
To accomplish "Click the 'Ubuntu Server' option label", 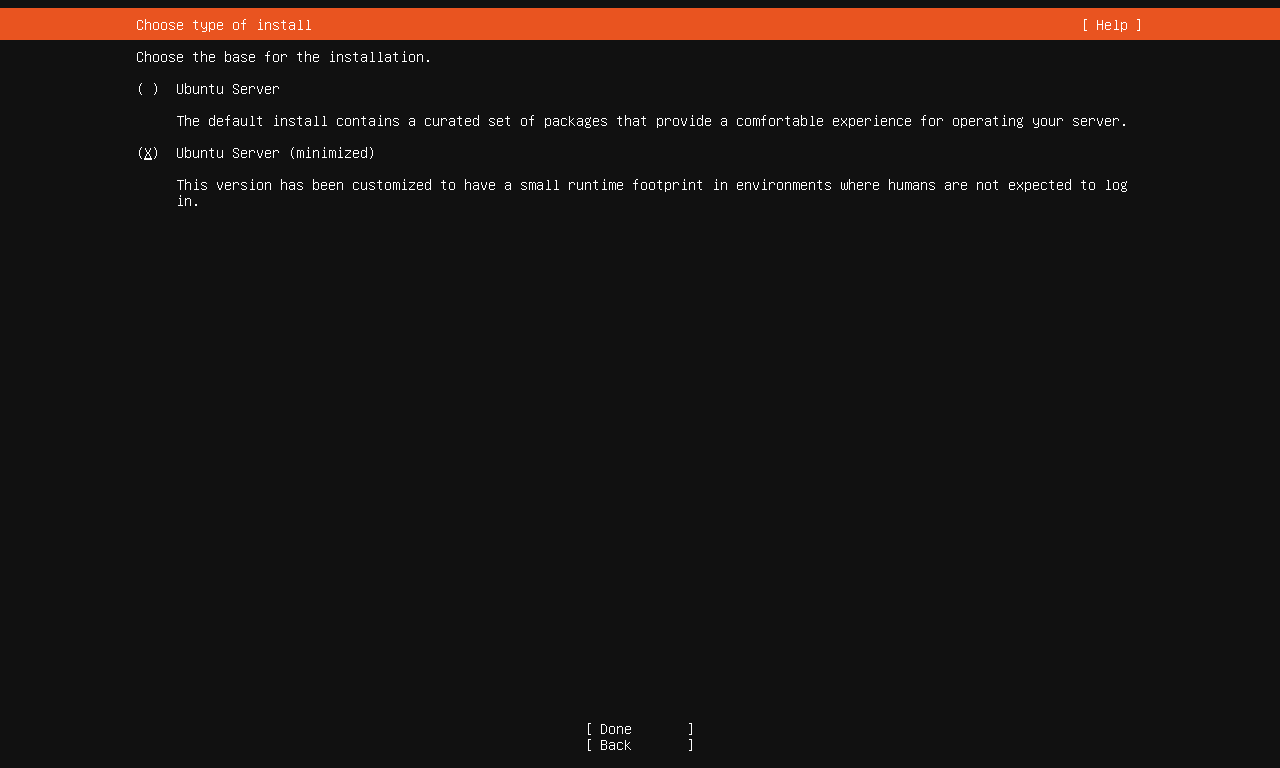I will tap(228, 89).
